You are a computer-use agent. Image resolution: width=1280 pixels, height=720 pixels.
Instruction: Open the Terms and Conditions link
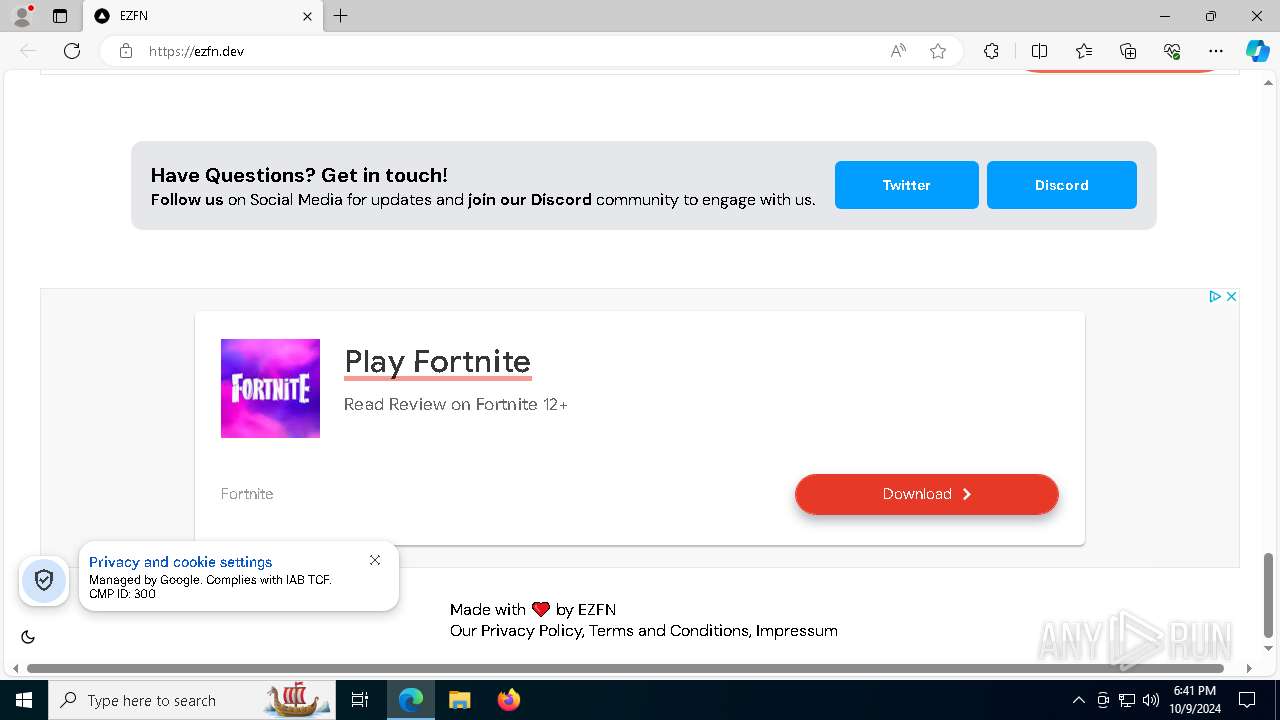click(x=668, y=631)
